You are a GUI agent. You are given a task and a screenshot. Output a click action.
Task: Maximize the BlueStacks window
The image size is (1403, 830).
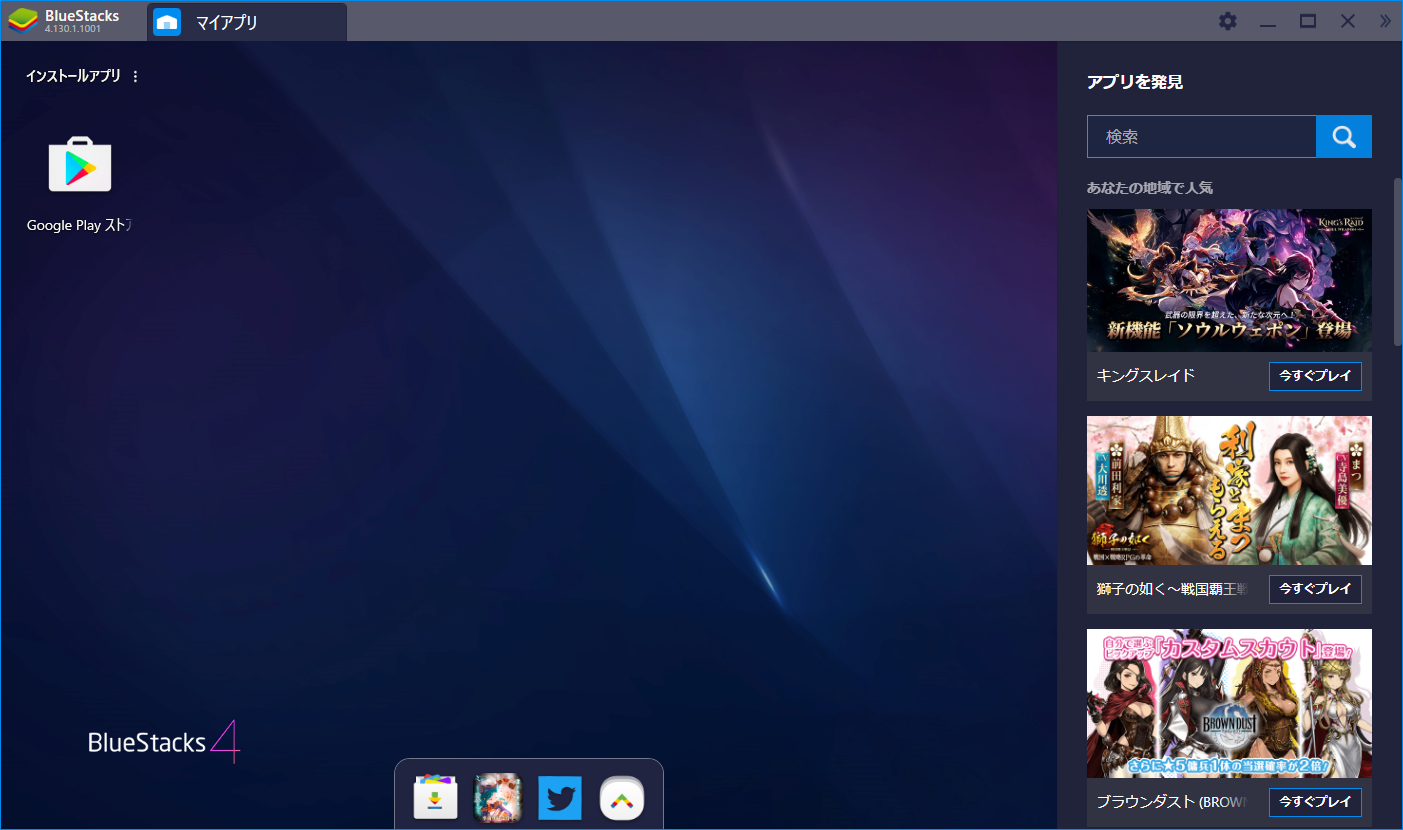coord(1308,21)
